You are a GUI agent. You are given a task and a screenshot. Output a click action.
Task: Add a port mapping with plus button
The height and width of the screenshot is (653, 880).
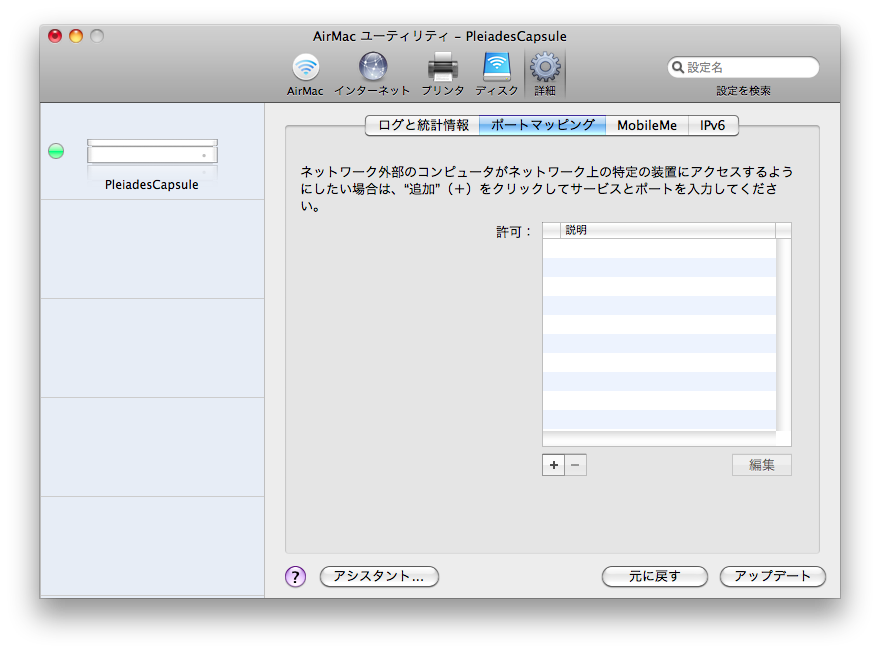pyautogui.click(x=553, y=465)
